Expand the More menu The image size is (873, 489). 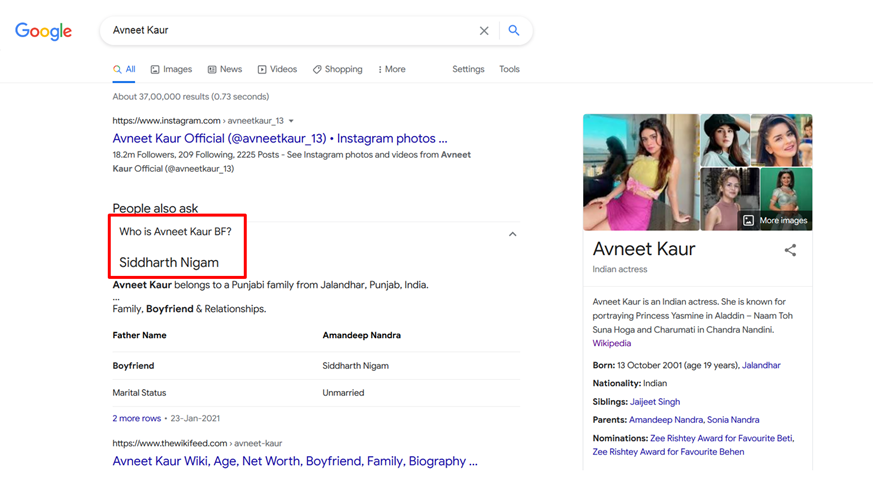[392, 69]
